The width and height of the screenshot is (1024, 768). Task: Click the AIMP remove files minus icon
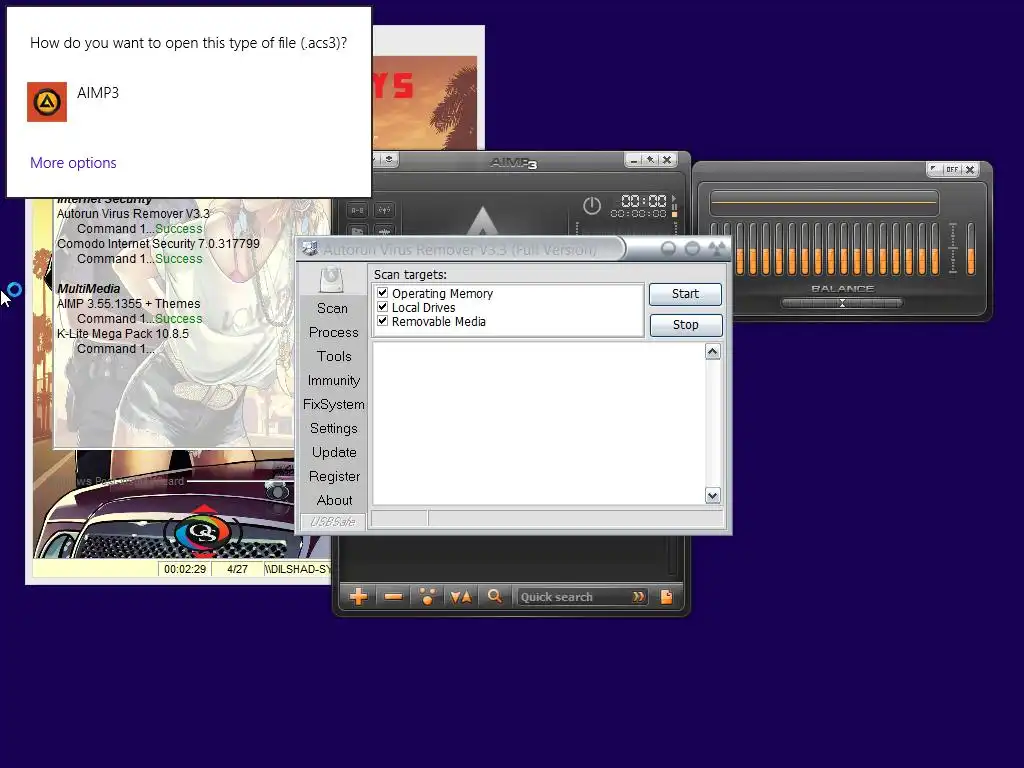coord(393,596)
